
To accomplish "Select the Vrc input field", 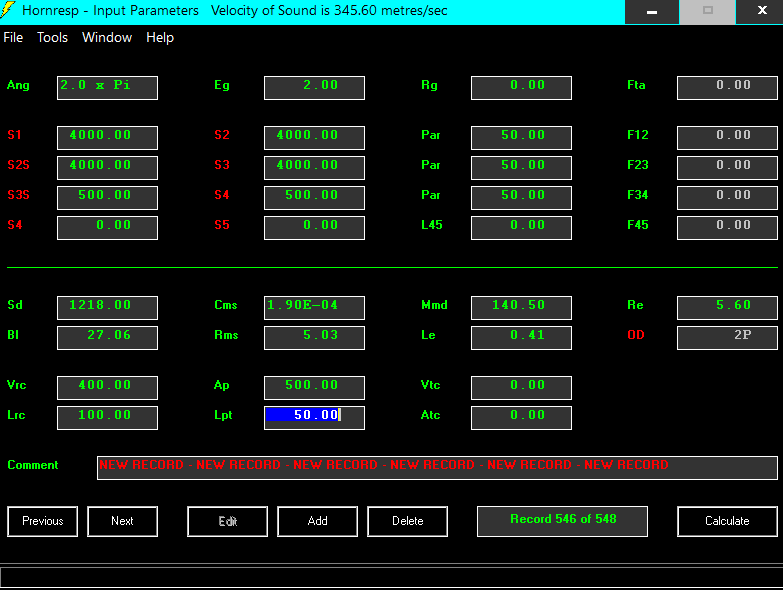I will click(x=107, y=387).
